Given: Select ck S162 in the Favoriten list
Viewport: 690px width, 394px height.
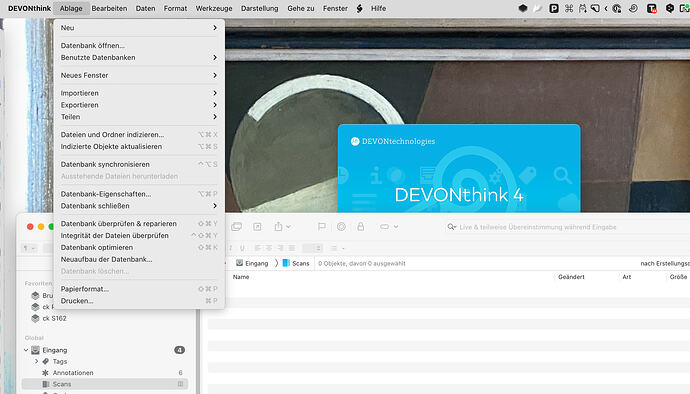Looking at the screenshot, I should click(x=55, y=318).
